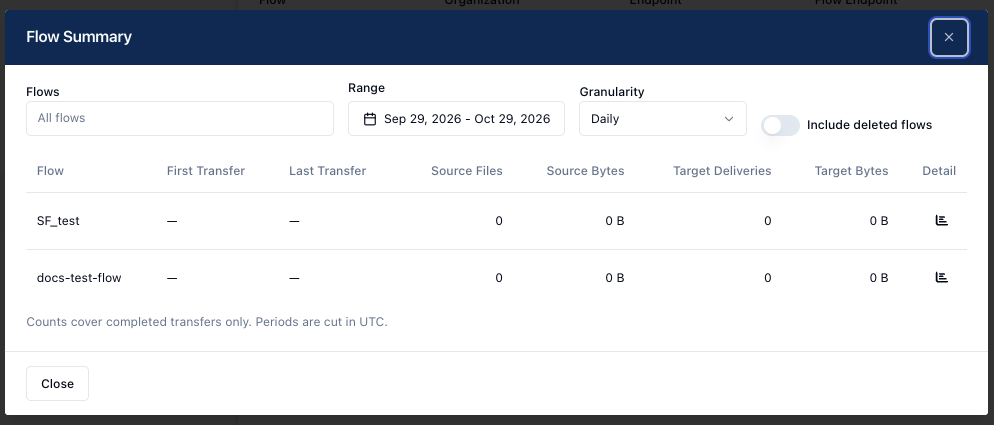Close the Flow Summary dialog with X
The height and width of the screenshot is (425, 994).
949,37
